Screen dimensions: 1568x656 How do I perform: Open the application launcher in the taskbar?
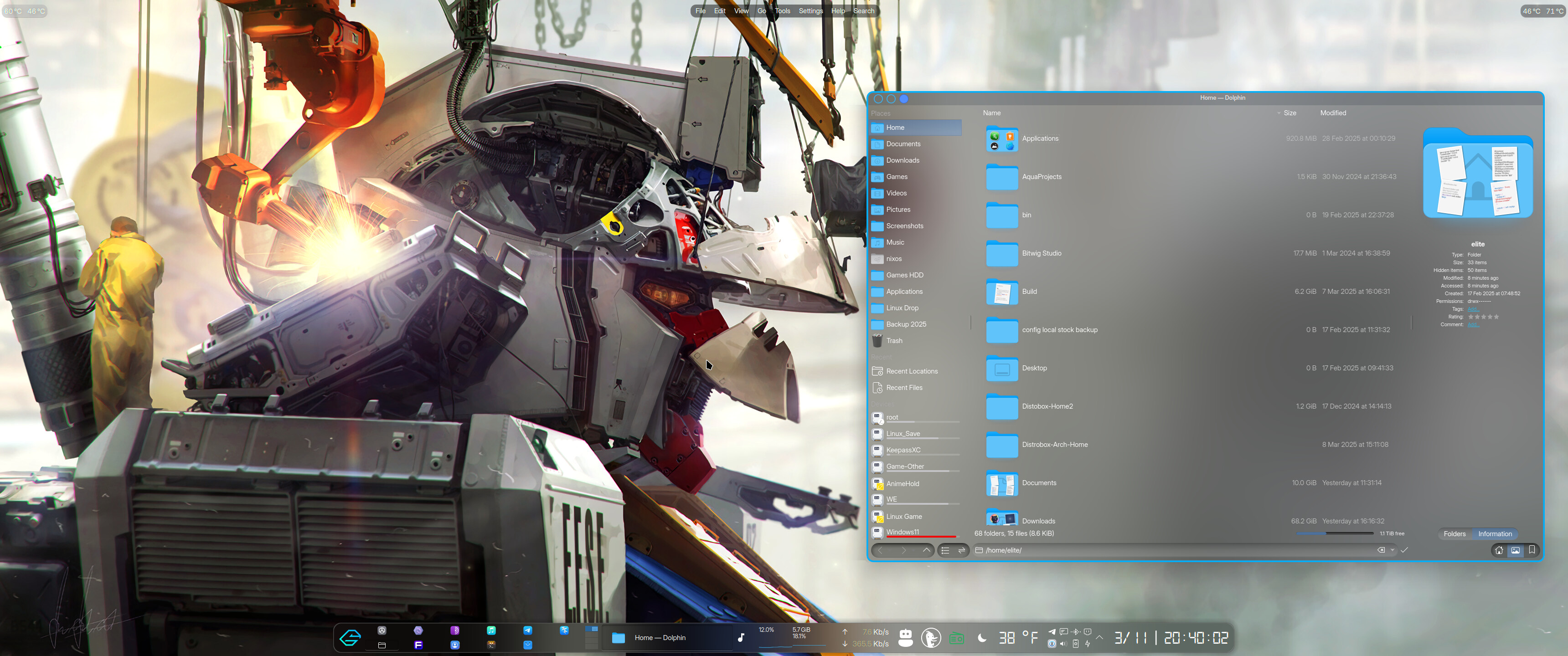(350, 638)
